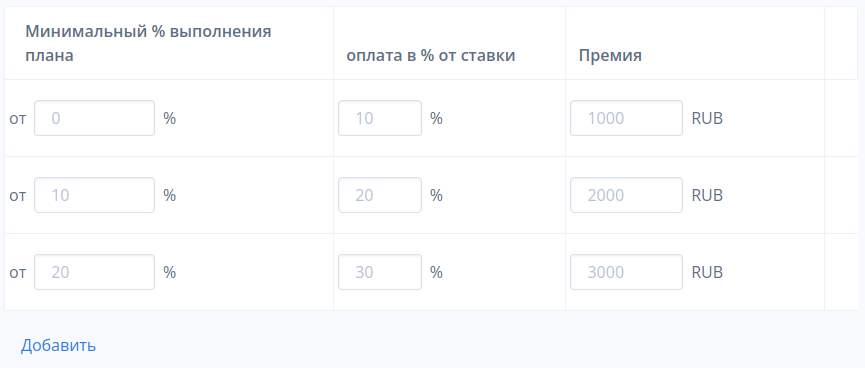
Task: Click the payment percent field showing 30
Action: pyautogui.click(x=380, y=272)
